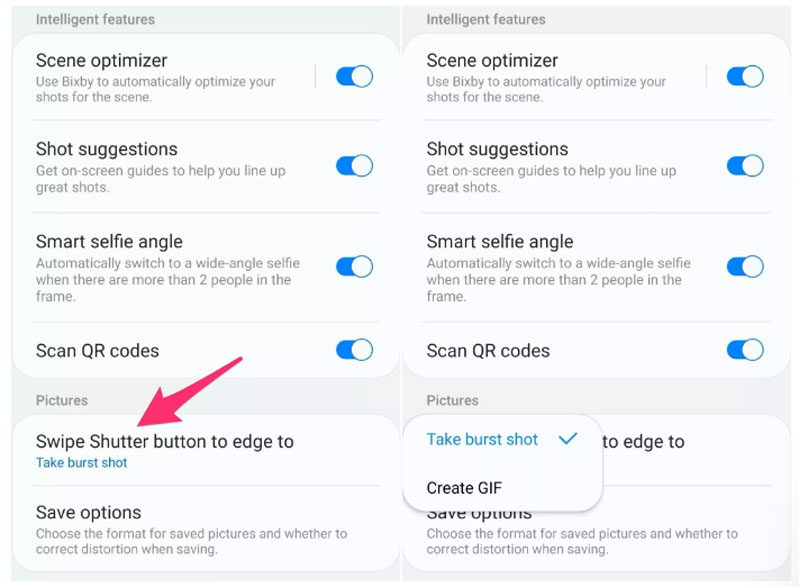The height and width of the screenshot is (587, 799).
Task: Click the small blue Take burst shot value text
Action: tap(82, 463)
